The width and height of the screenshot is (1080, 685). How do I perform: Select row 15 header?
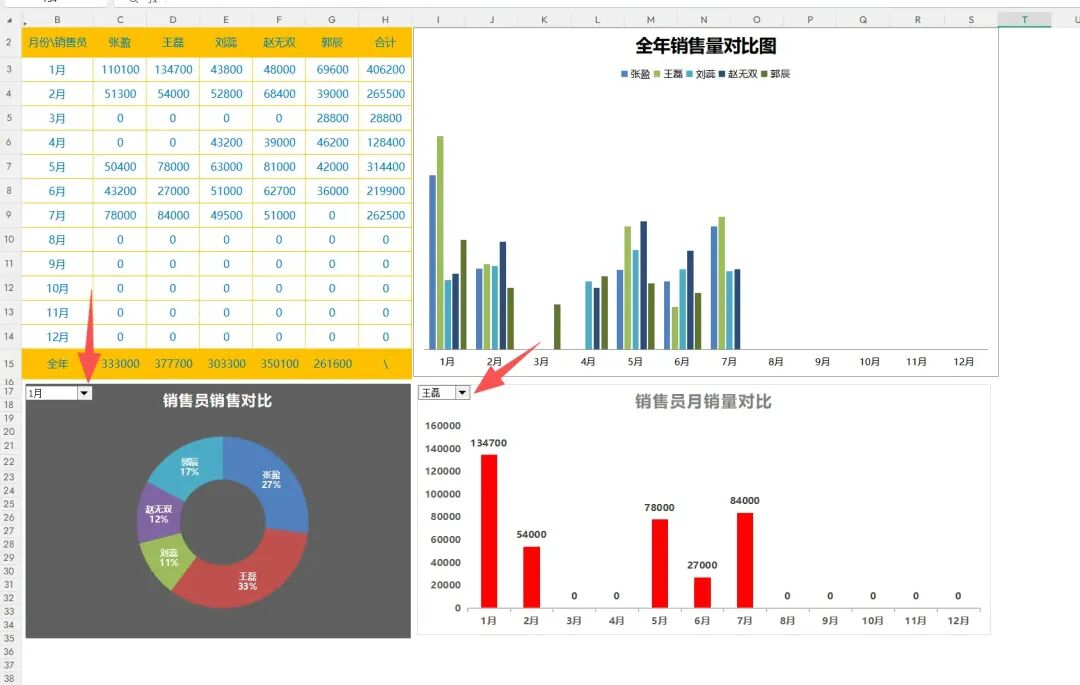click(x=10, y=364)
